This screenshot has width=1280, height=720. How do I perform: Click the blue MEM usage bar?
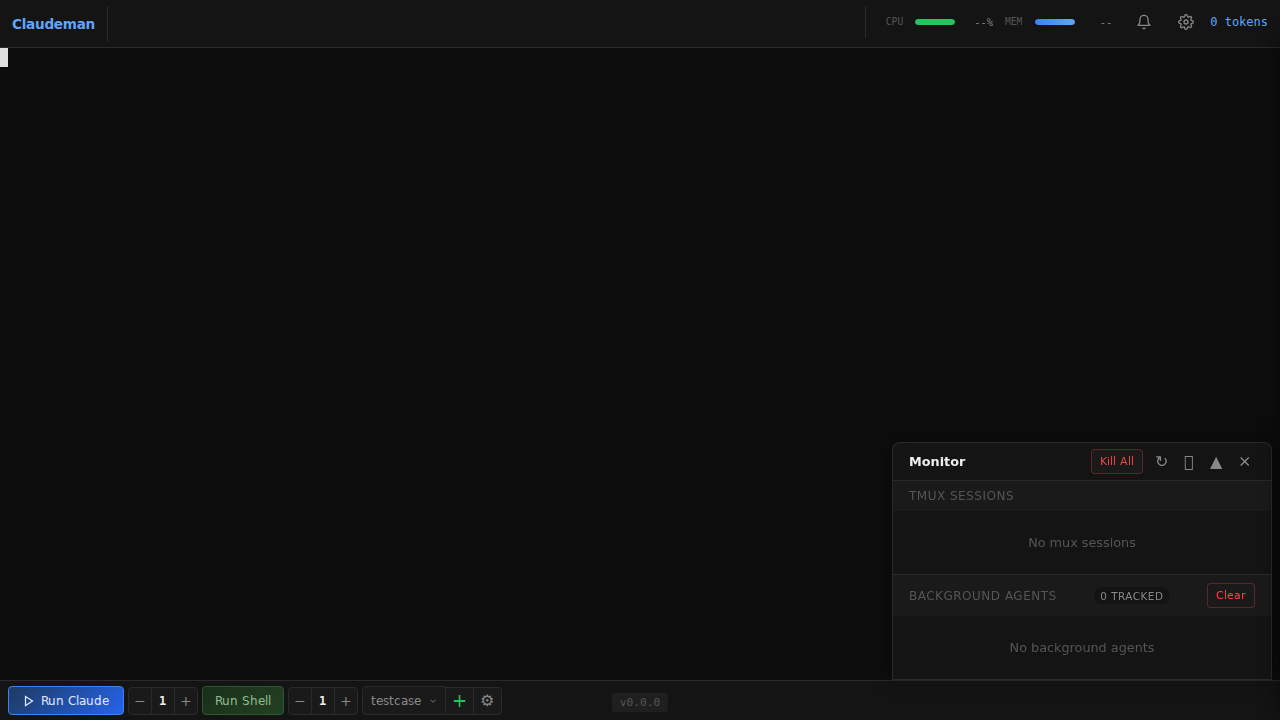(x=1055, y=22)
